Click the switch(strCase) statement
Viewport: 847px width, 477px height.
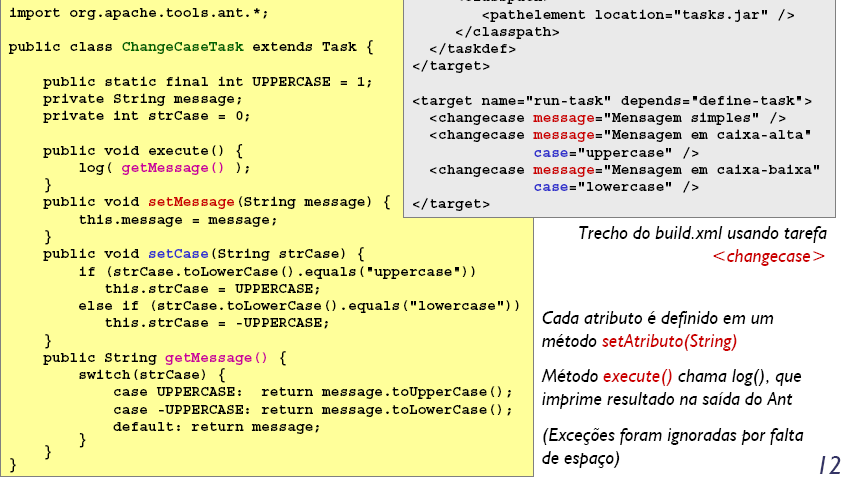click(152, 375)
